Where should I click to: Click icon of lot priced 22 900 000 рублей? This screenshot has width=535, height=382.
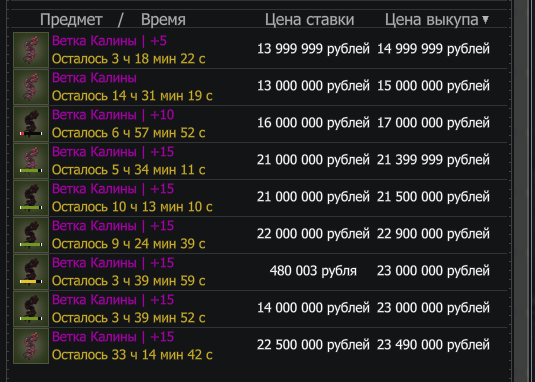(x=31, y=235)
